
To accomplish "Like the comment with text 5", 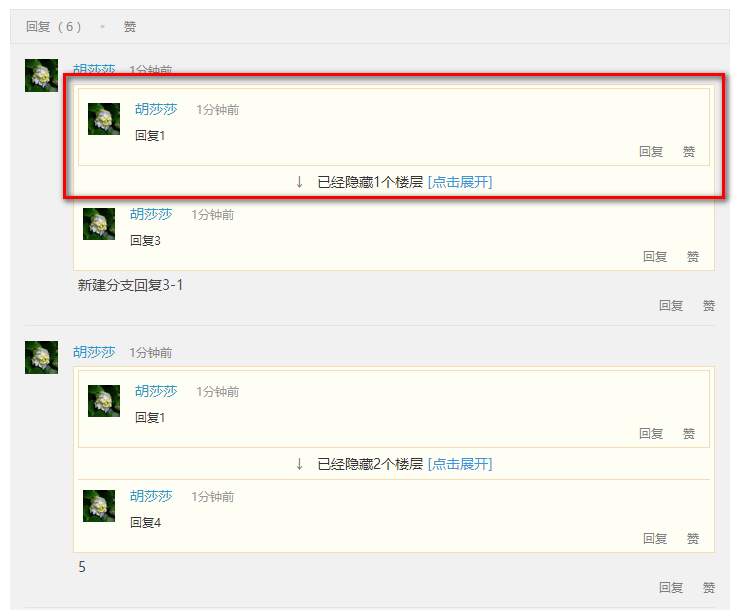I will pyautogui.click(x=708, y=588).
